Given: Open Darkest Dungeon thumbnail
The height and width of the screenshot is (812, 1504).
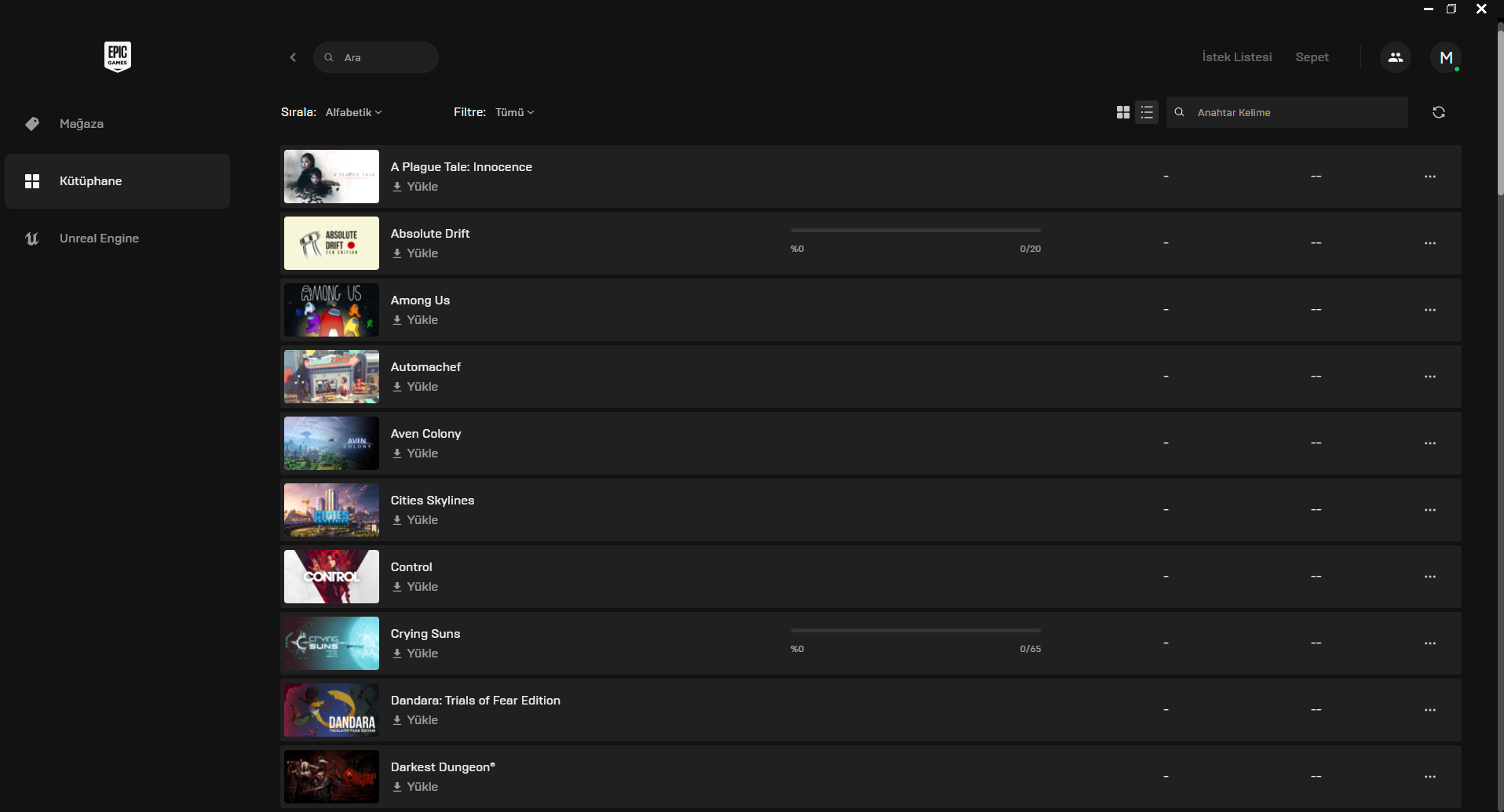Looking at the screenshot, I should 331,777.
